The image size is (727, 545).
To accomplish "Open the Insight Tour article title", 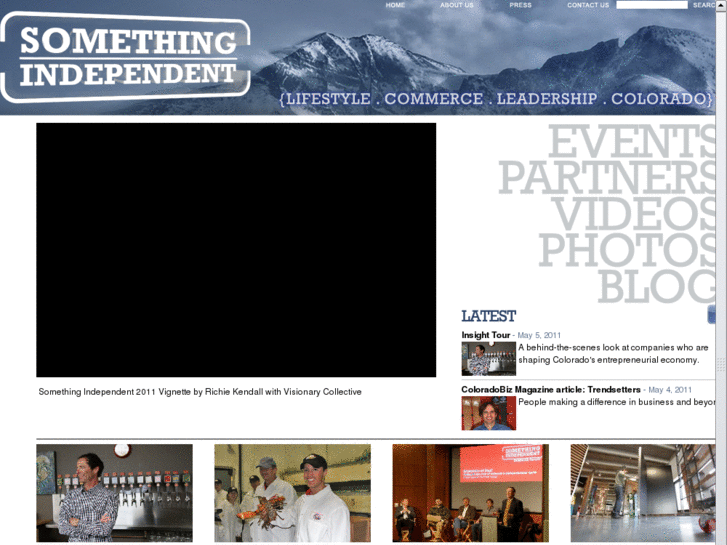I will [x=485, y=335].
